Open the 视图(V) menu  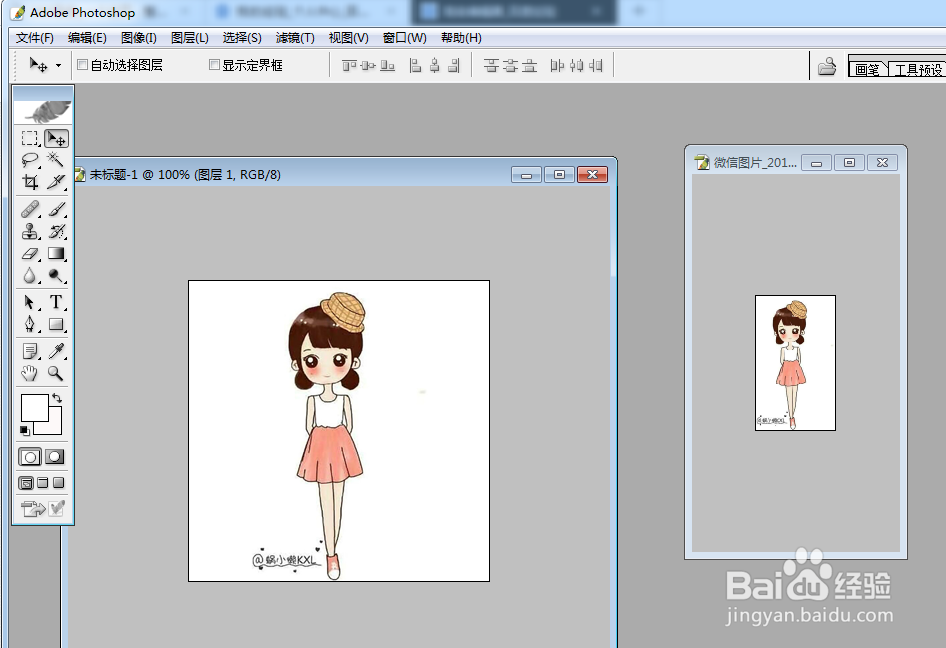click(348, 38)
